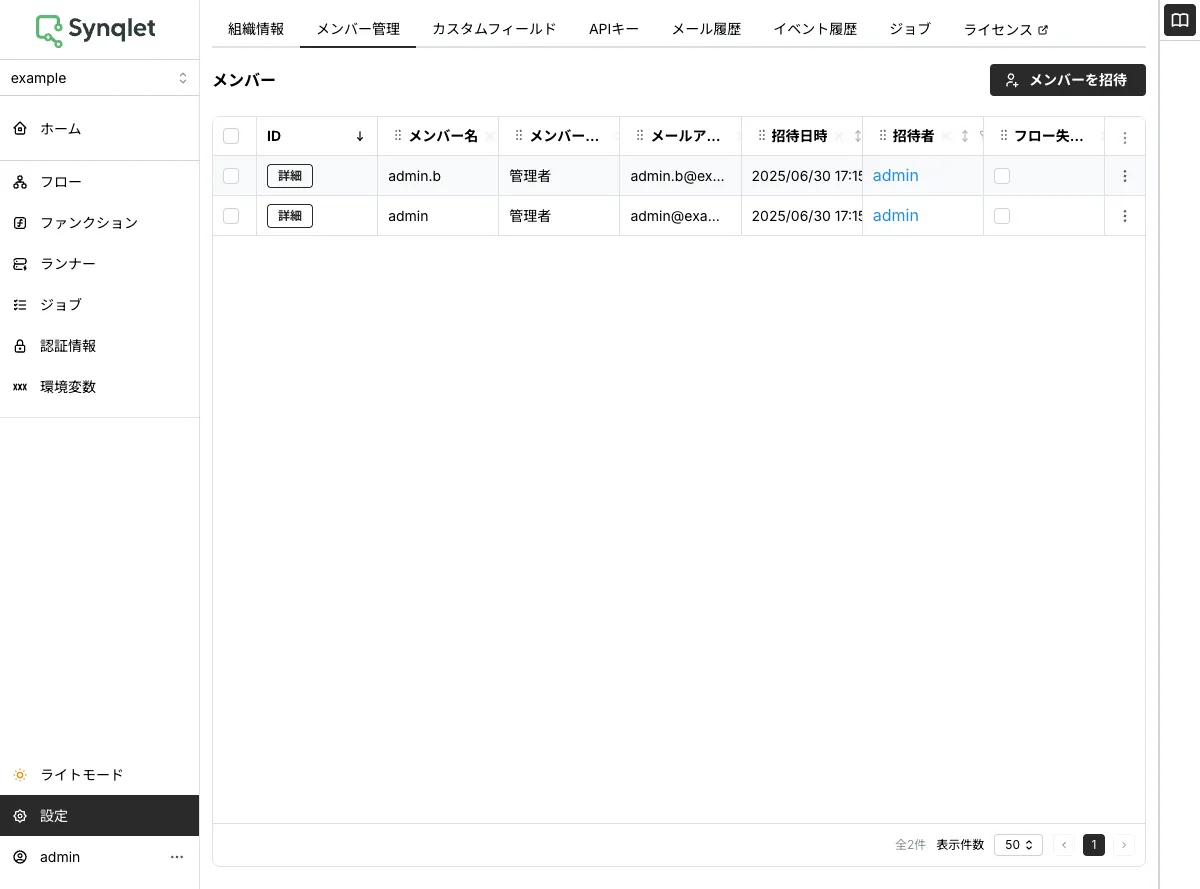Open row actions for admin@exa... row

(1125, 216)
